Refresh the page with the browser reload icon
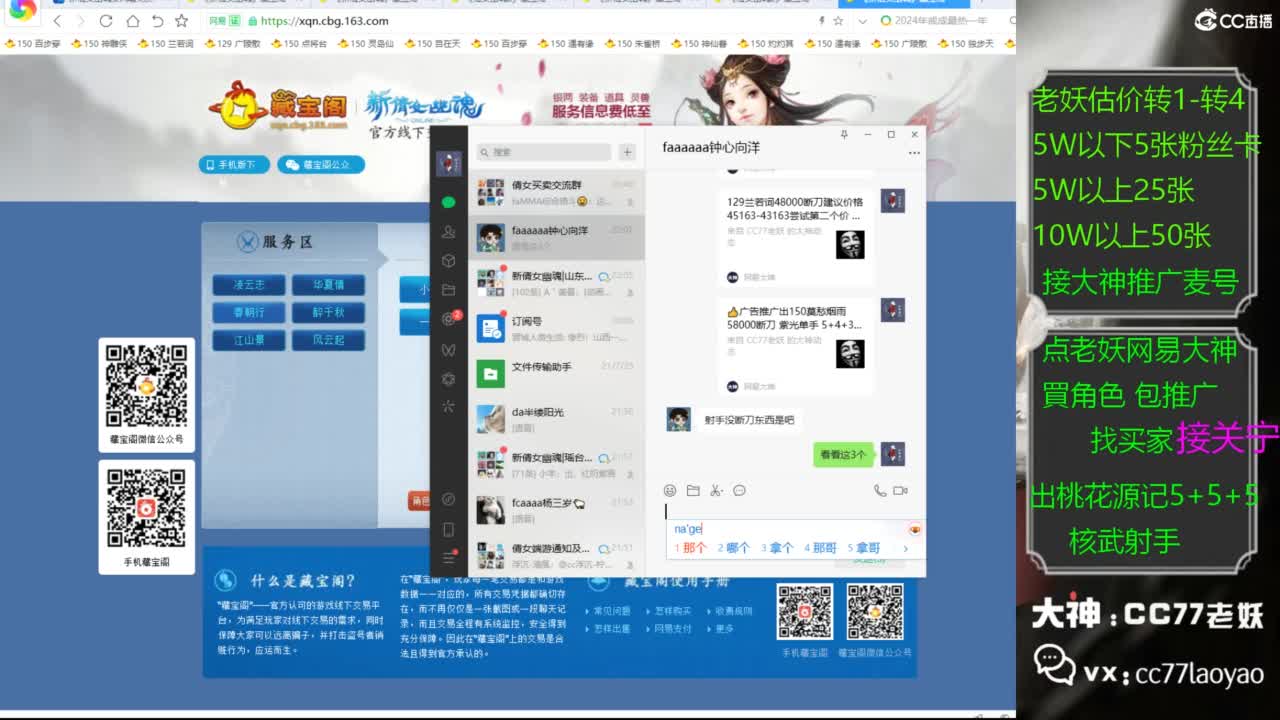1280x720 pixels. [104, 20]
